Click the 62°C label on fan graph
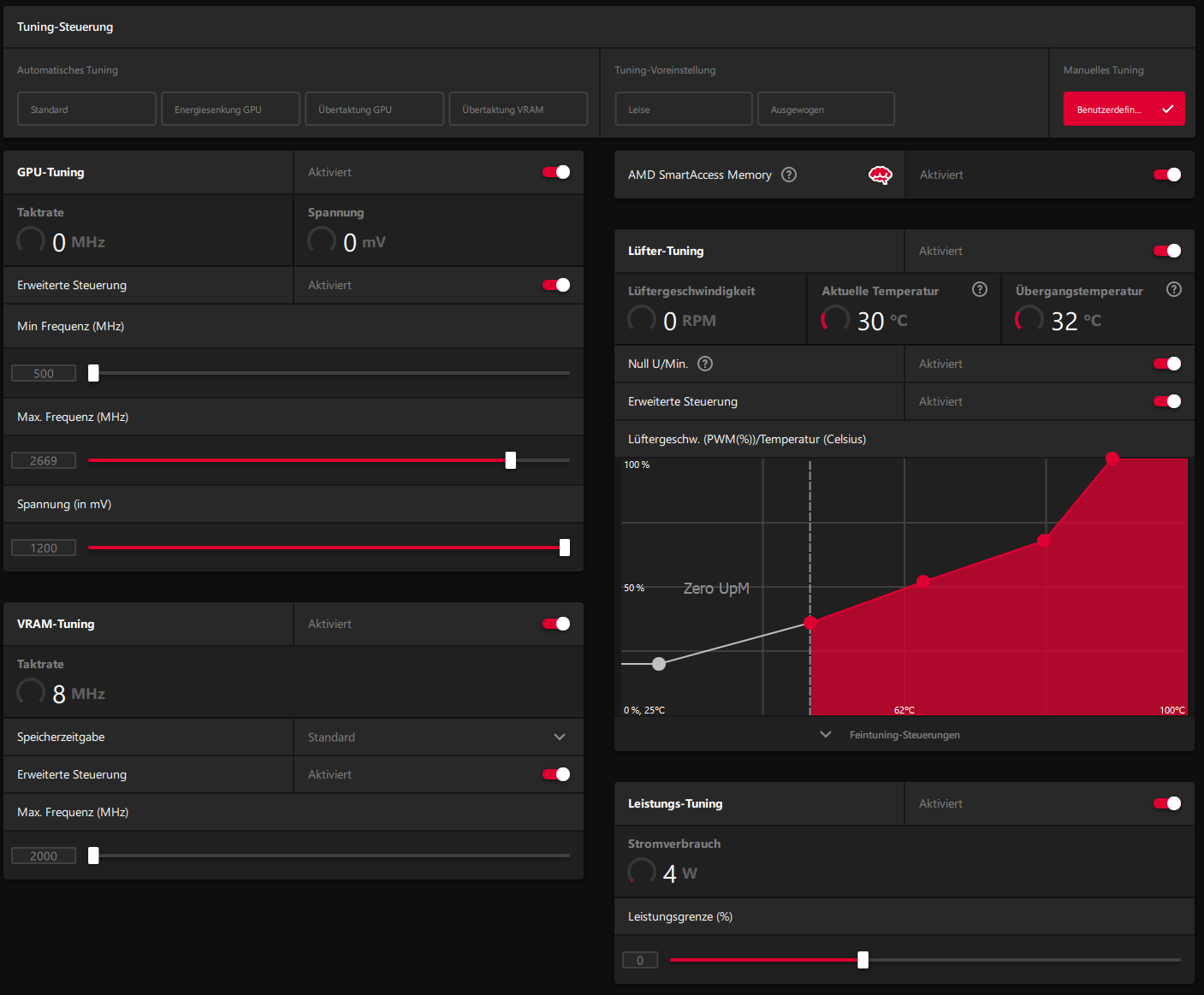 (904, 710)
